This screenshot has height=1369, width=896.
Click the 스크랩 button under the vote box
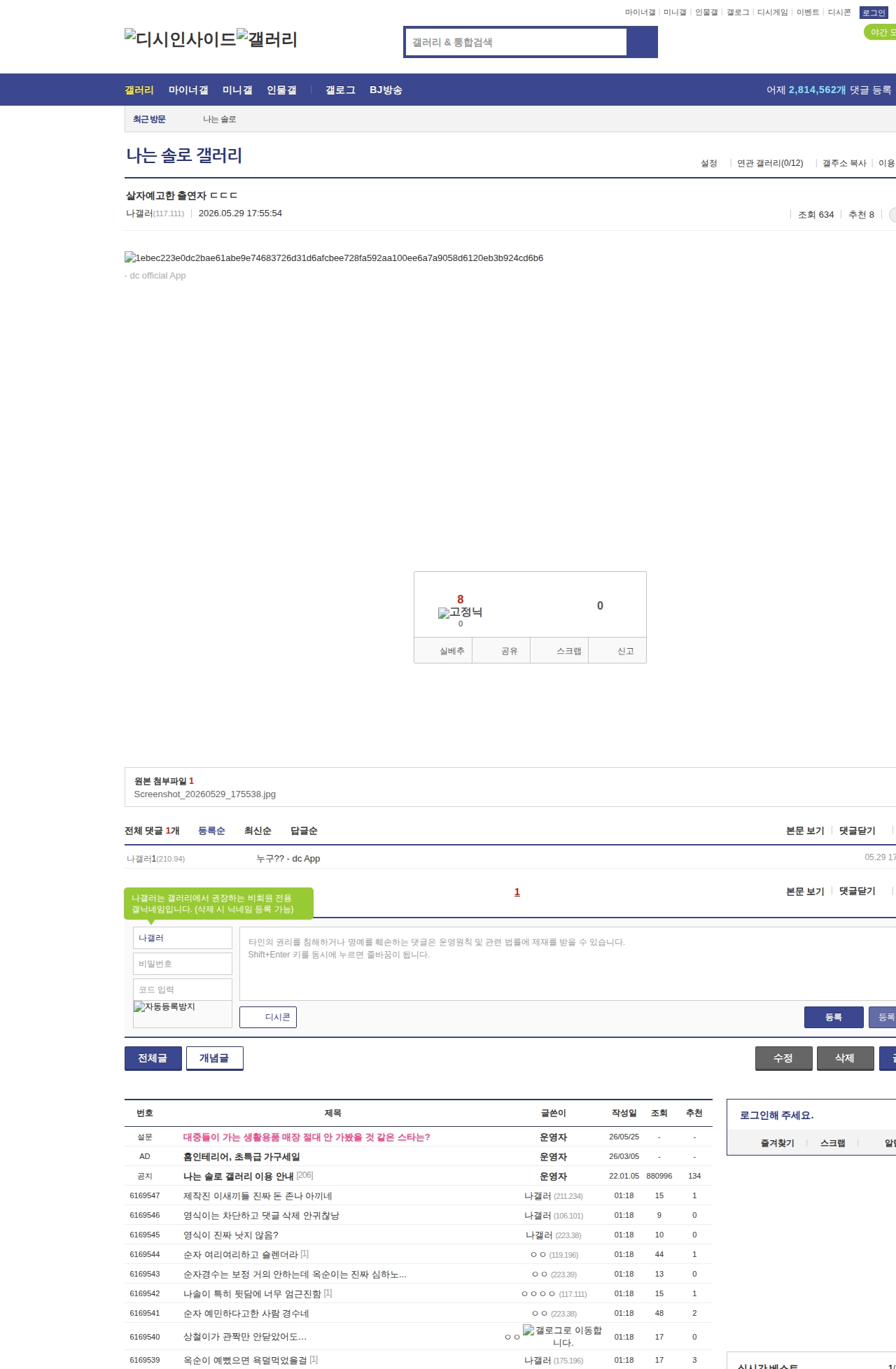coord(559,650)
